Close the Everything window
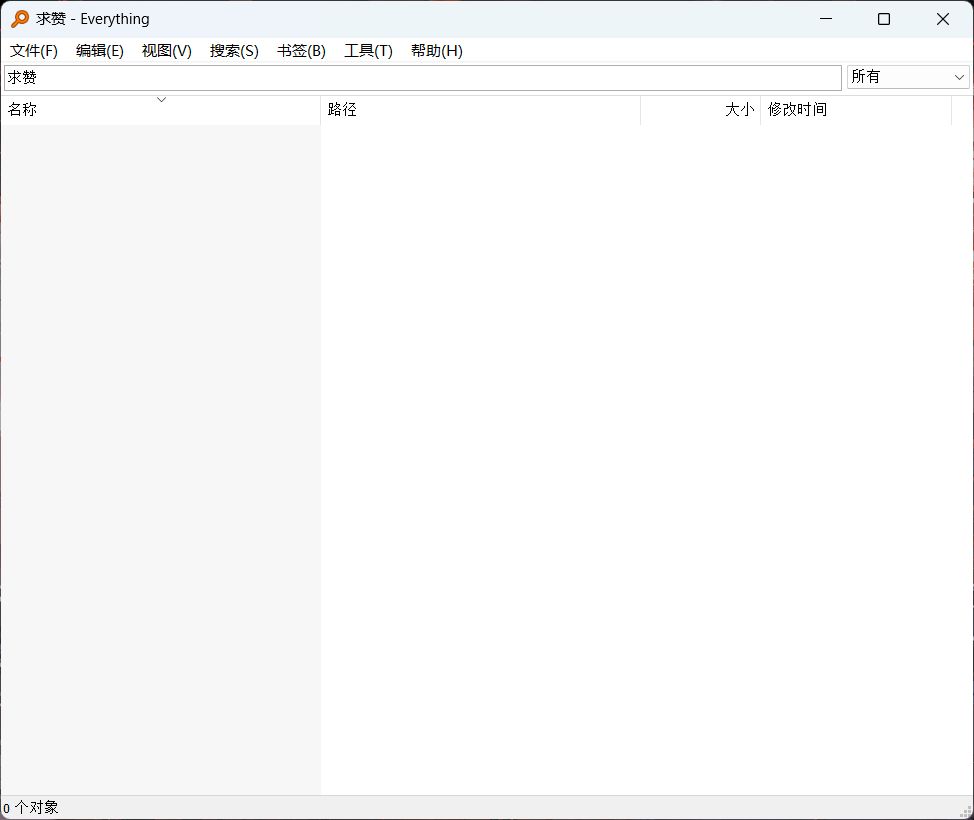The image size is (974, 820). [942, 19]
